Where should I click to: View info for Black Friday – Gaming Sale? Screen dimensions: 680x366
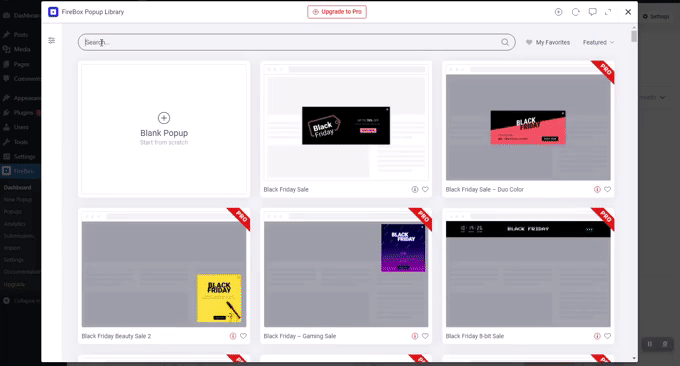(415, 336)
